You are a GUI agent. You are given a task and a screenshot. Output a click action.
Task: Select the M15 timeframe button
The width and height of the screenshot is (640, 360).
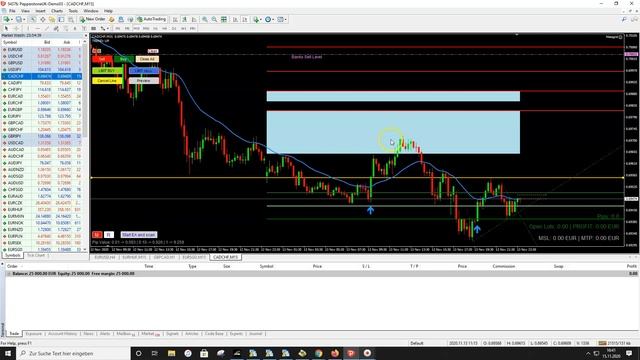136,28
